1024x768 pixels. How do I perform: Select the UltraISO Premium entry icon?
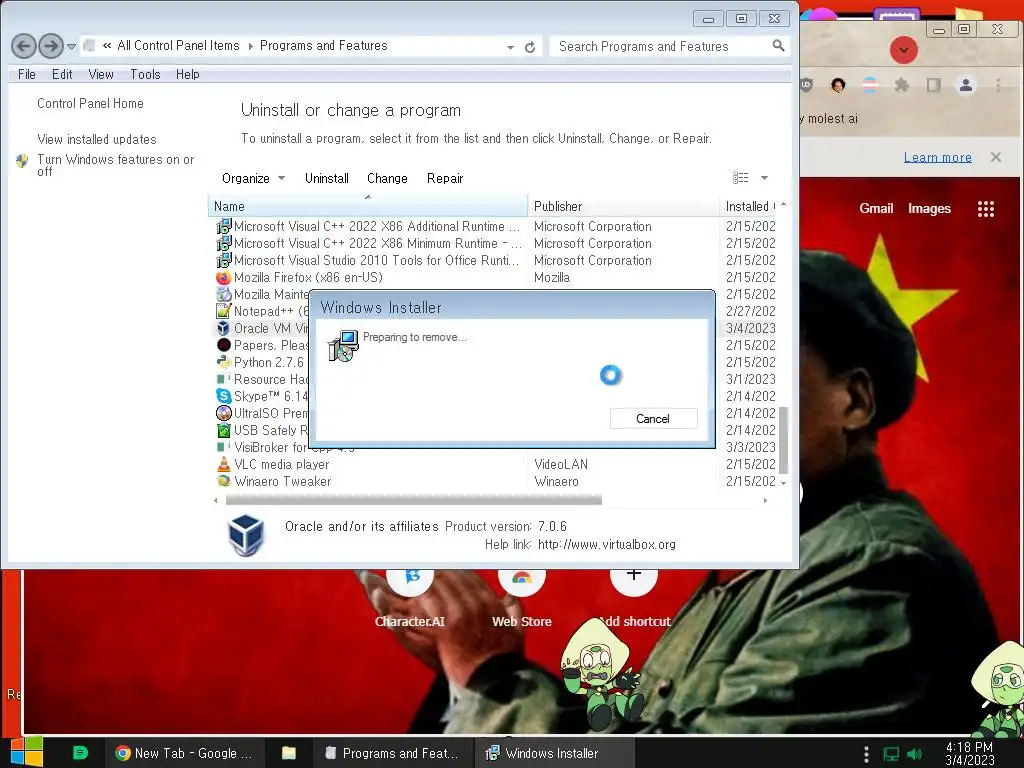pyautogui.click(x=223, y=413)
